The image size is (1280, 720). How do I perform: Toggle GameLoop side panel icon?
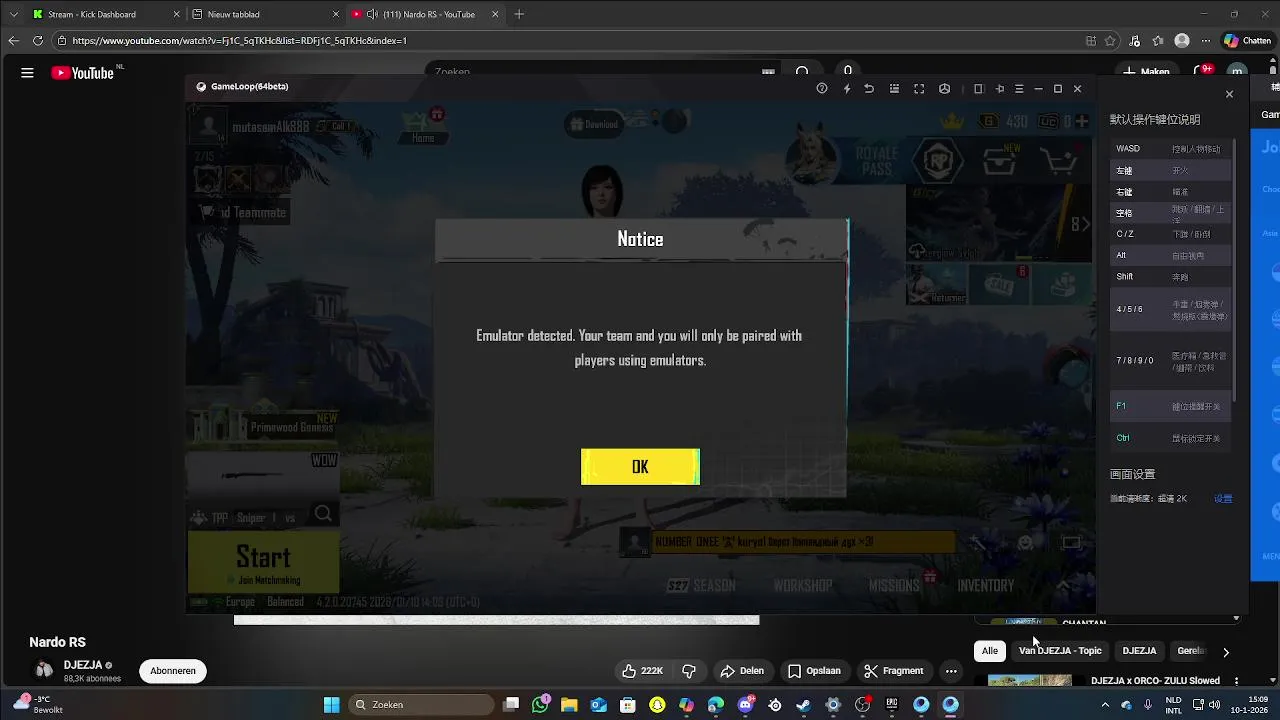[x=979, y=89]
